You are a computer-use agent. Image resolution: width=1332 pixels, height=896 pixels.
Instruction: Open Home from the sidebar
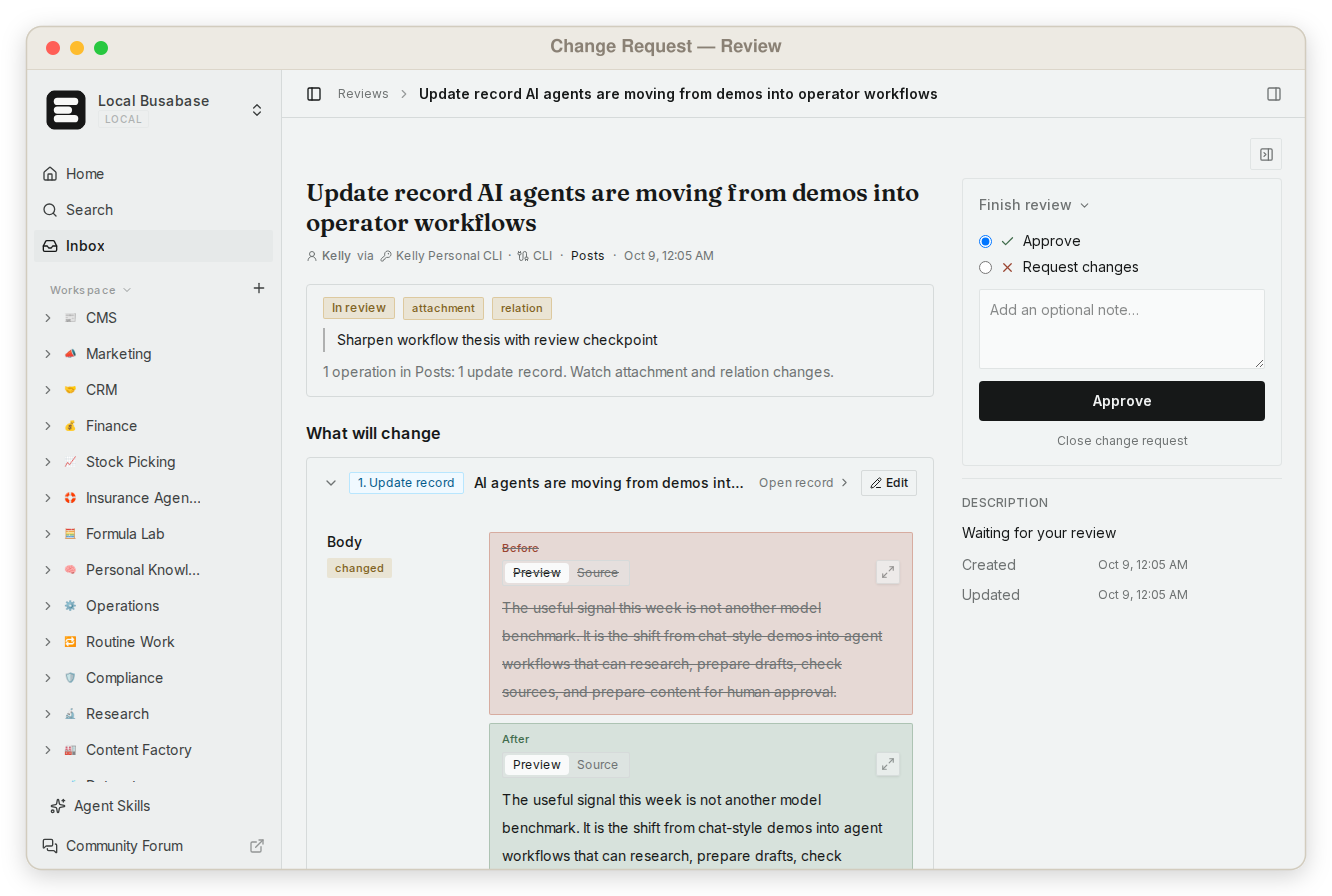tap(154, 174)
